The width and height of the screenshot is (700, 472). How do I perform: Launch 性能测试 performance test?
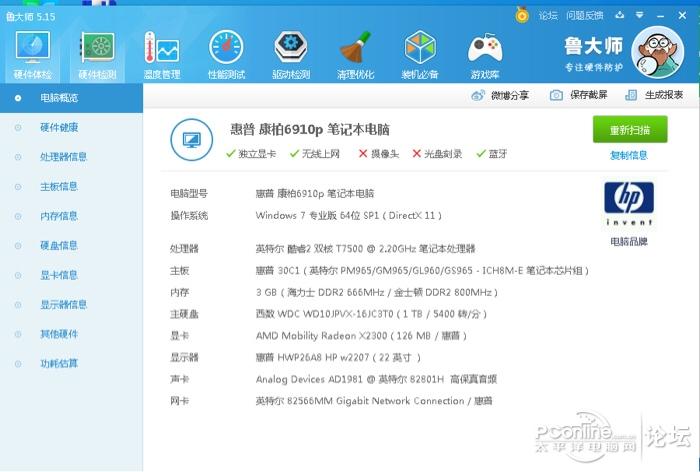[x=226, y=55]
